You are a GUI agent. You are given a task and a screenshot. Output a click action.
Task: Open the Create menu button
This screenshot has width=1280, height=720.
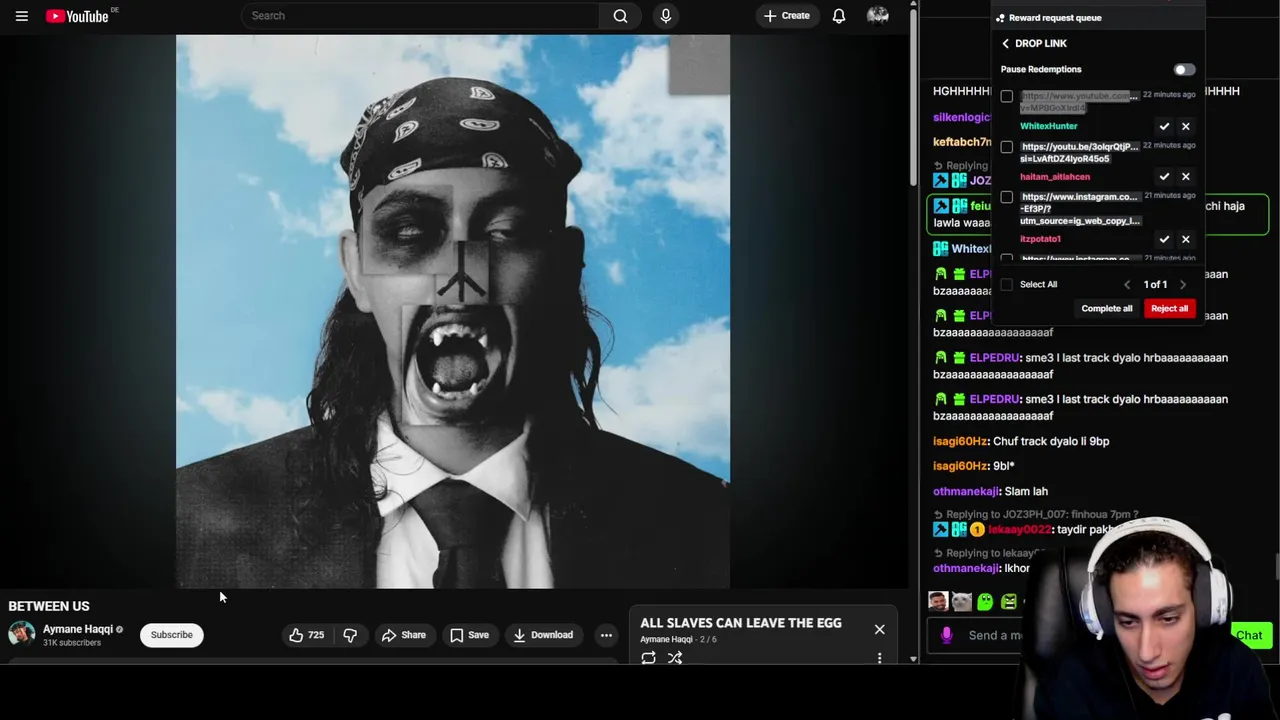click(x=787, y=16)
